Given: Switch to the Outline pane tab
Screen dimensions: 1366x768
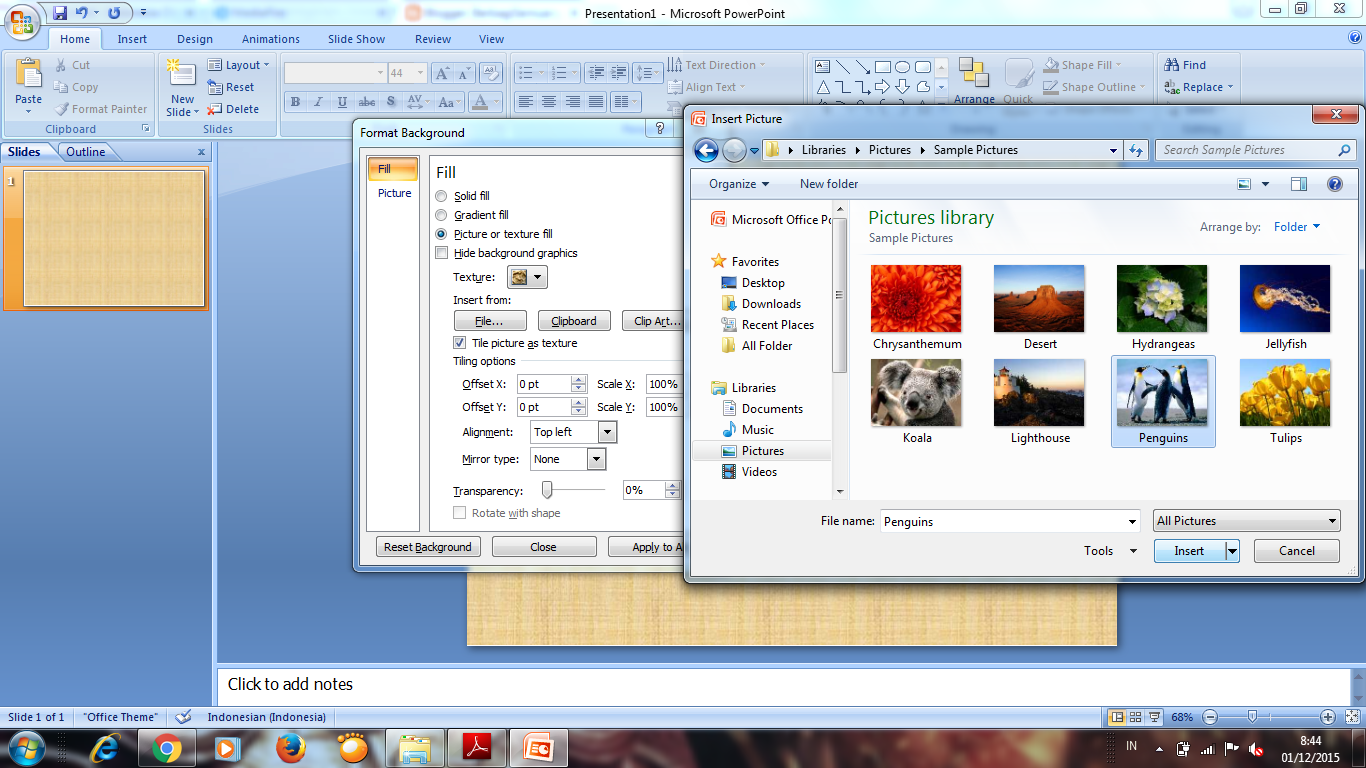Looking at the screenshot, I should point(86,152).
